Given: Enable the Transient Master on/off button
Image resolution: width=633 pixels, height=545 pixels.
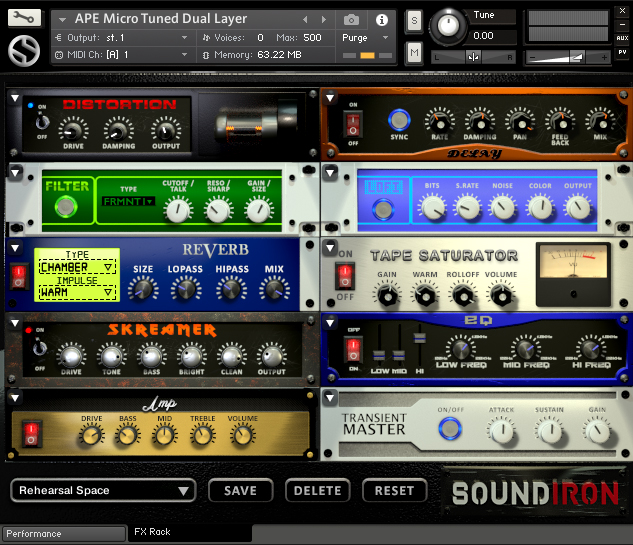Looking at the screenshot, I should pyautogui.click(x=450, y=428).
